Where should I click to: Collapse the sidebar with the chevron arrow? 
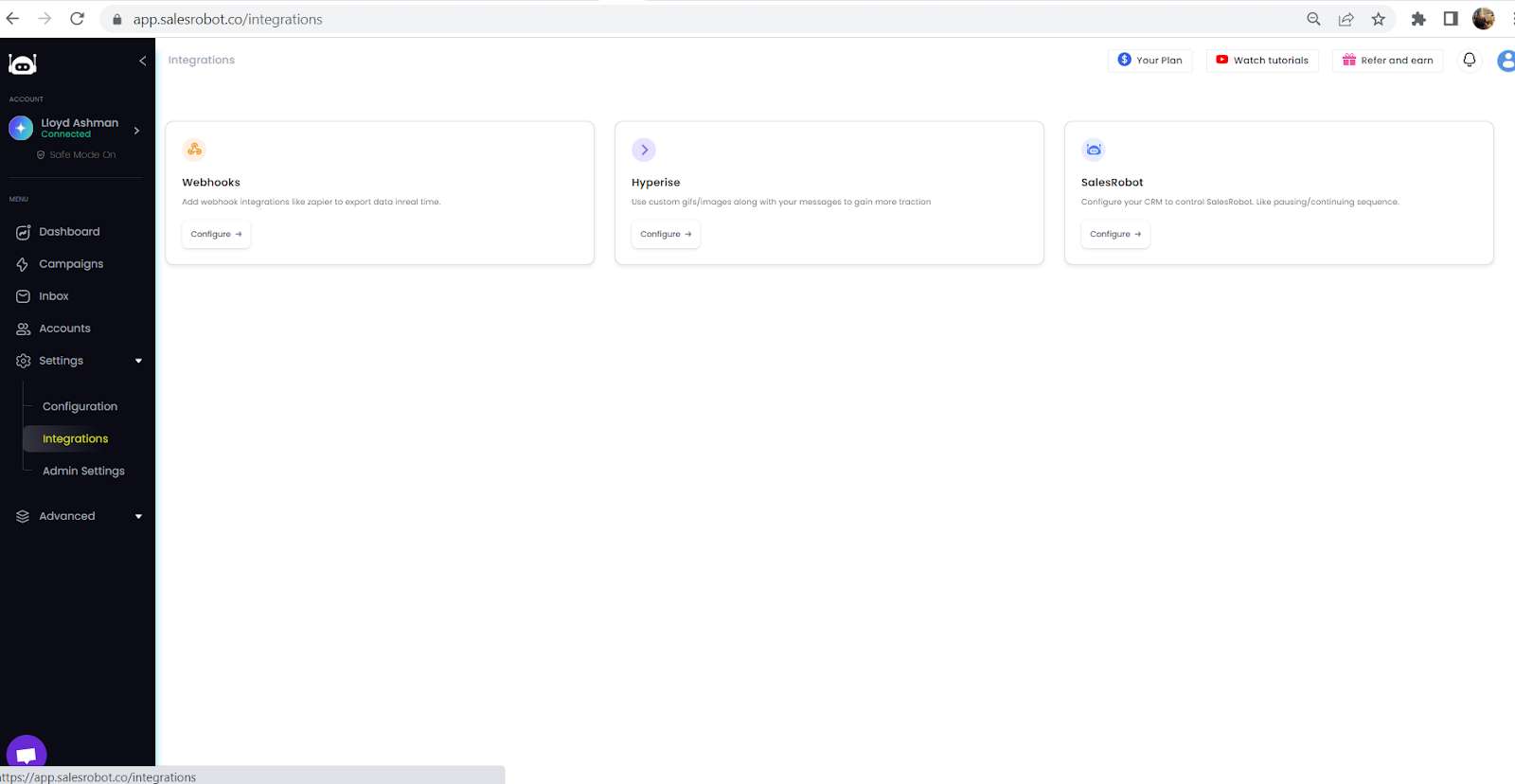tap(143, 61)
